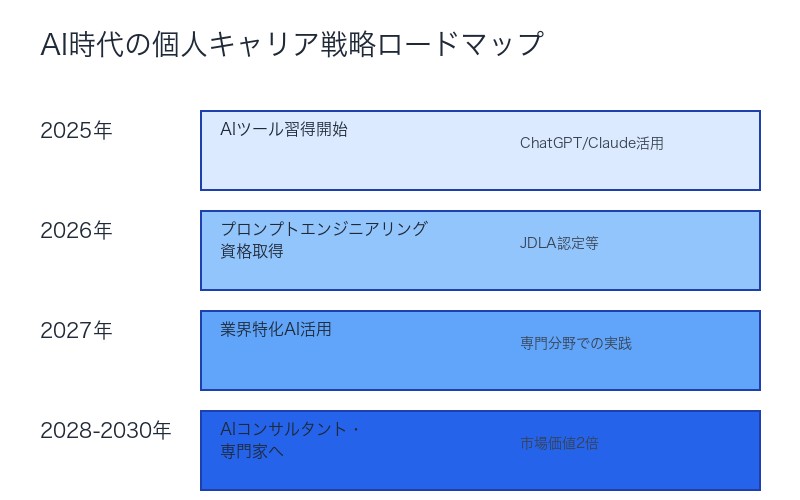Click the slide title AI時代の個人キャリア戦略ロードマップ

point(291,45)
